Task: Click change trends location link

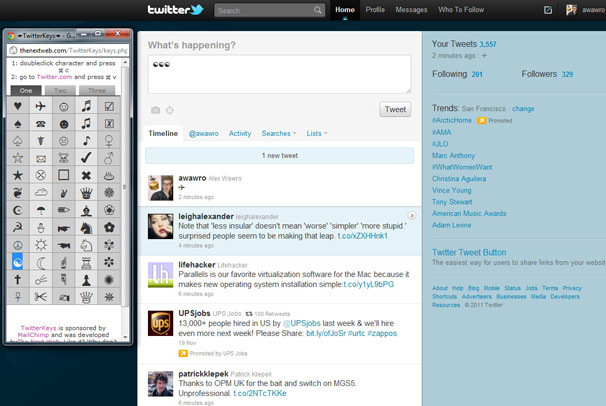Action: 523,109
